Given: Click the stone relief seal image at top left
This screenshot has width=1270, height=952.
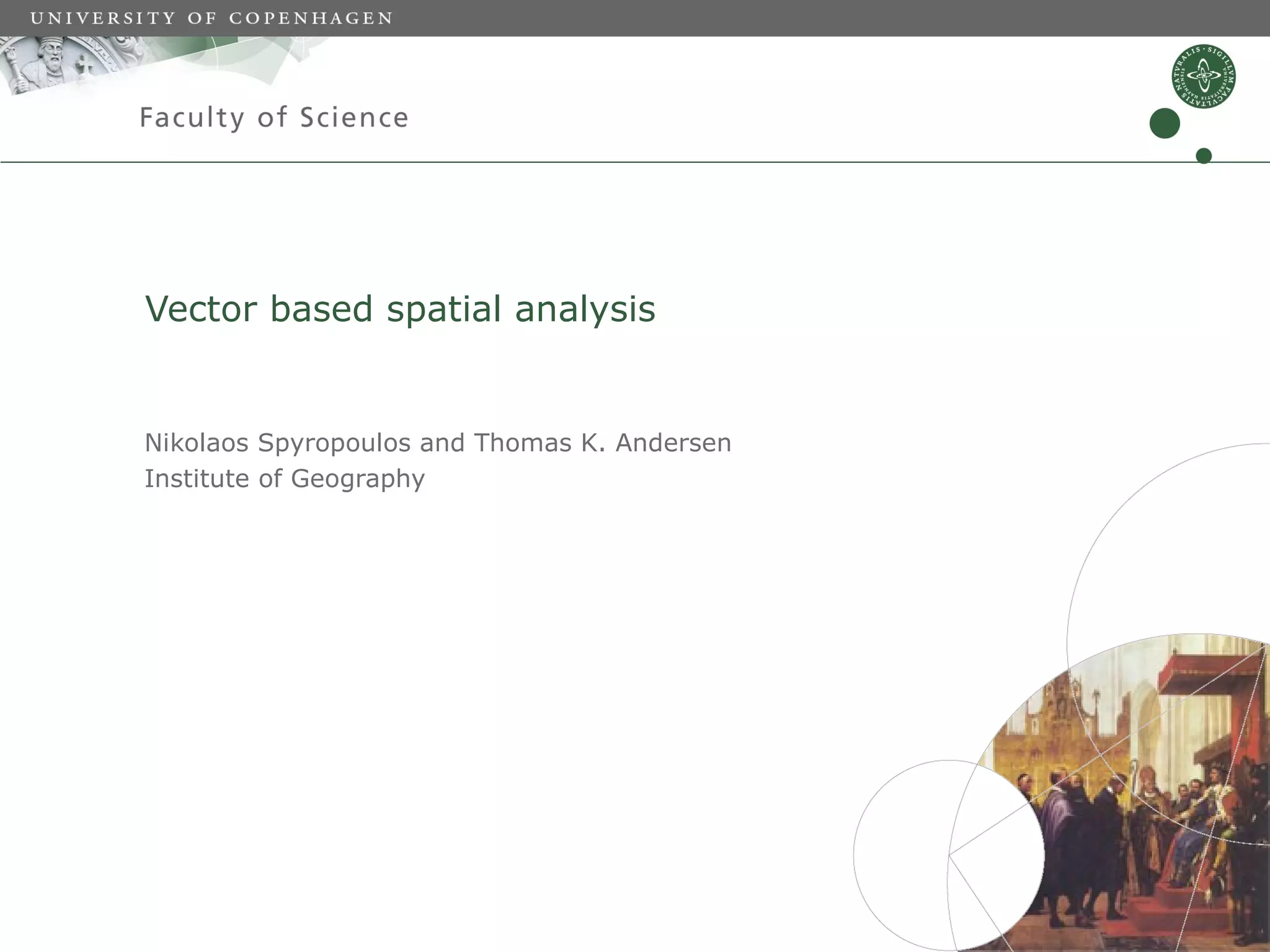Looking at the screenshot, I should coord(74,65).
